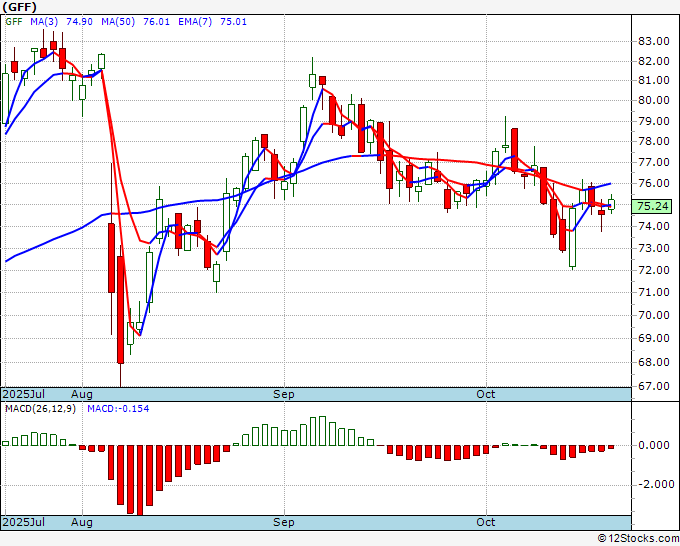Image resolution: width=680 pixels, height=546 pixels.
Task: Click Oct on the MACD timeline
Action: tap(485, 522)
